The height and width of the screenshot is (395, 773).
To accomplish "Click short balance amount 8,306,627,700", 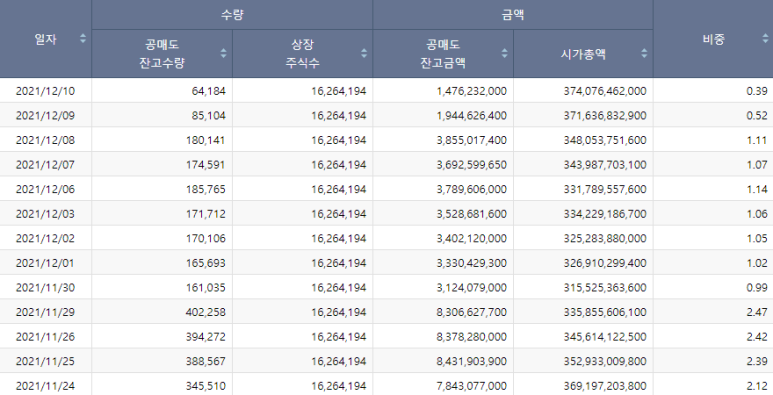I will pyautogui.click(x=472, y=312).
